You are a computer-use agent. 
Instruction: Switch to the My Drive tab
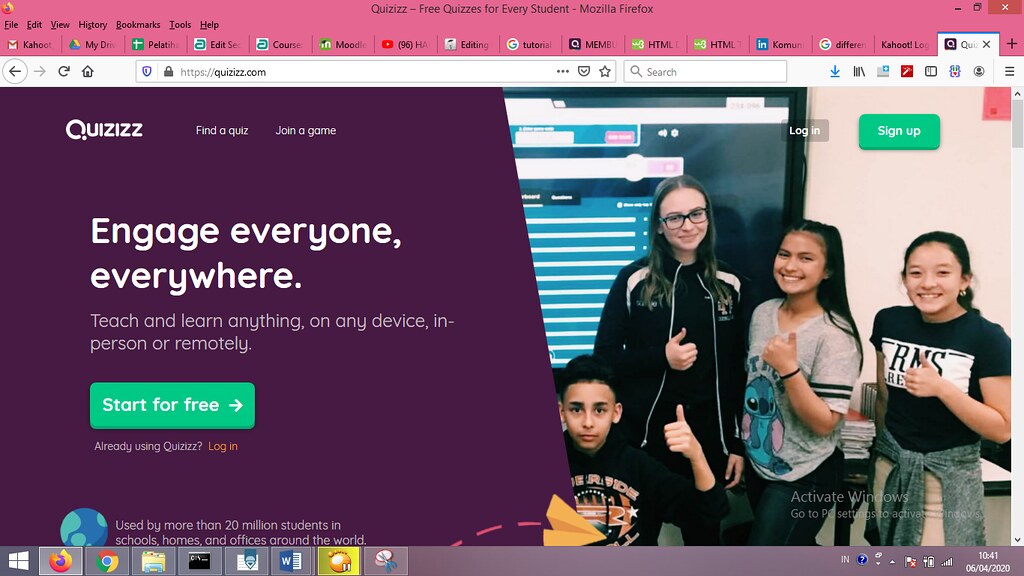93,44
